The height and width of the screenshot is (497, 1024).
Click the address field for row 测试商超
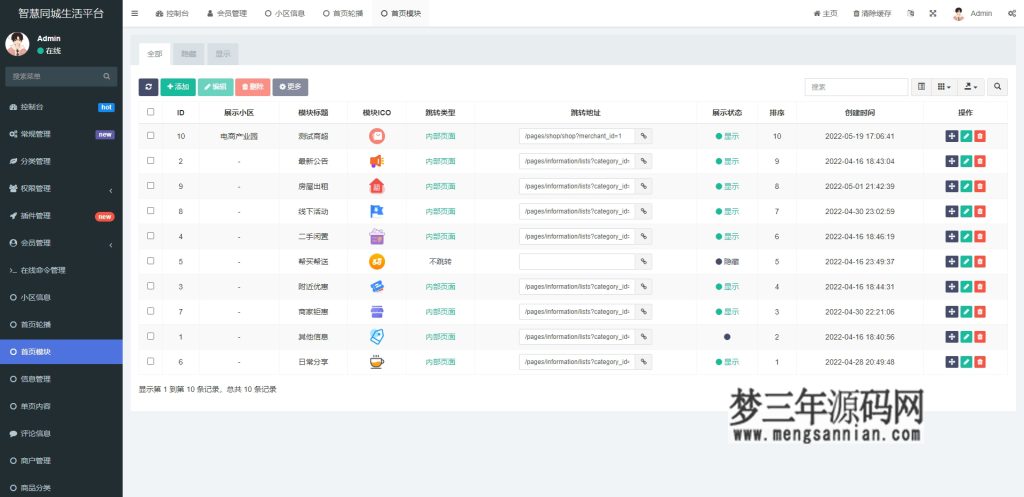tap(577, 136)
